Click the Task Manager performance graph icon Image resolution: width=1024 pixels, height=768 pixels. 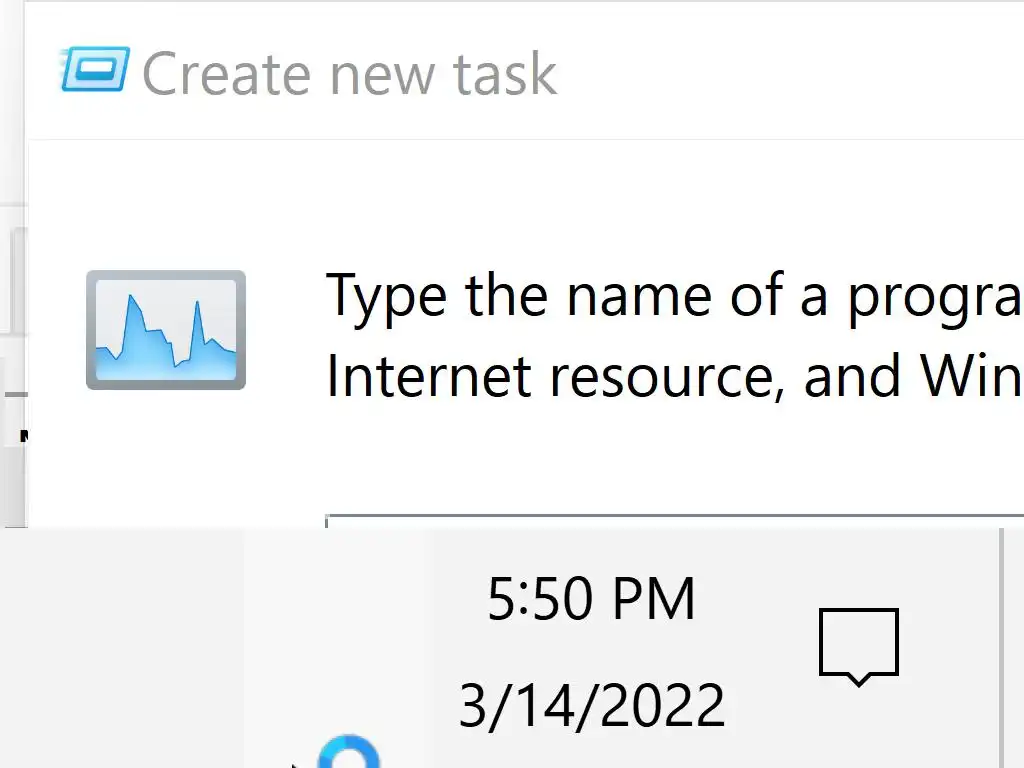pyautogui.click(x=166, y=330)
